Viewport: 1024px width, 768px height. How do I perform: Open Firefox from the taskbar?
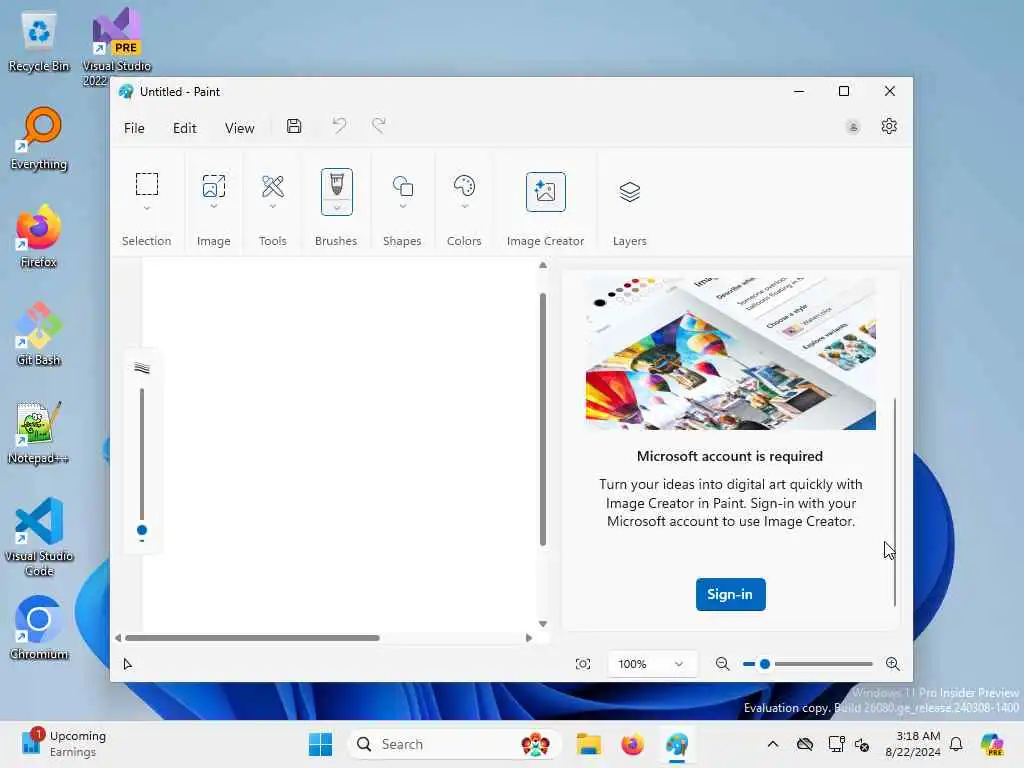coord(632,744)
